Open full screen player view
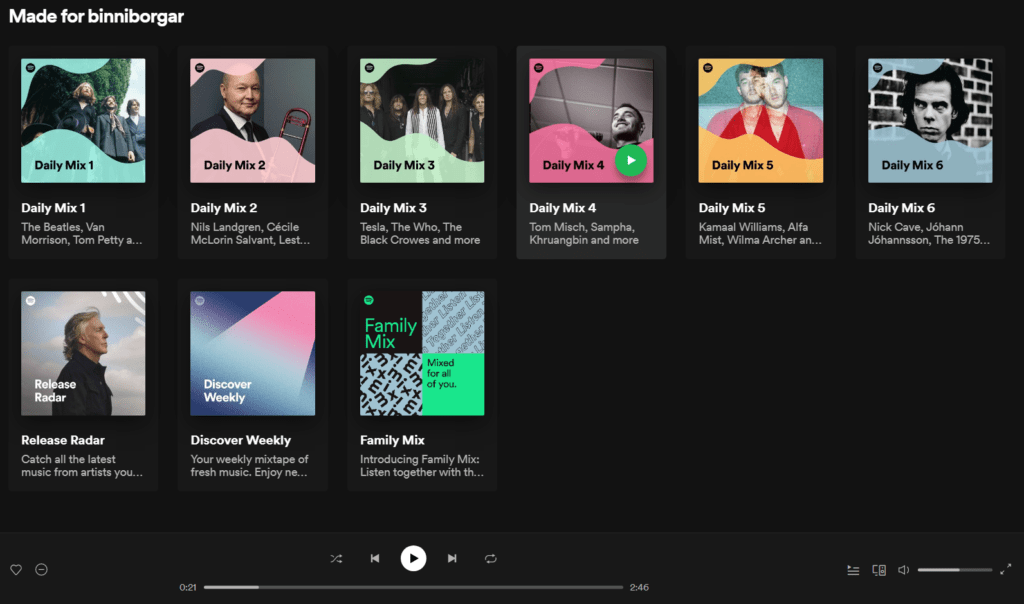This screenshot has width=1024, height=604. (1006, 569)
